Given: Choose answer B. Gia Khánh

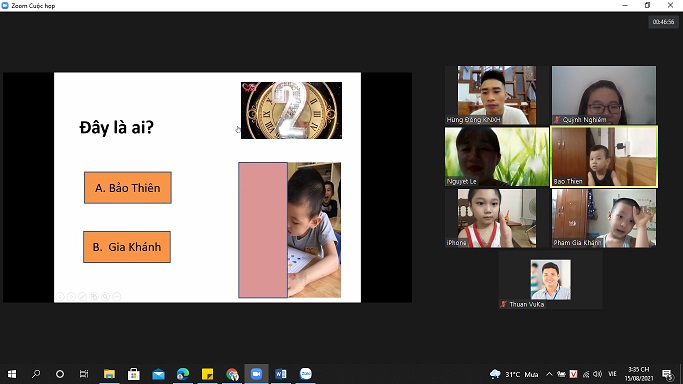Looking at the screenshot, I should coord(127,247).
